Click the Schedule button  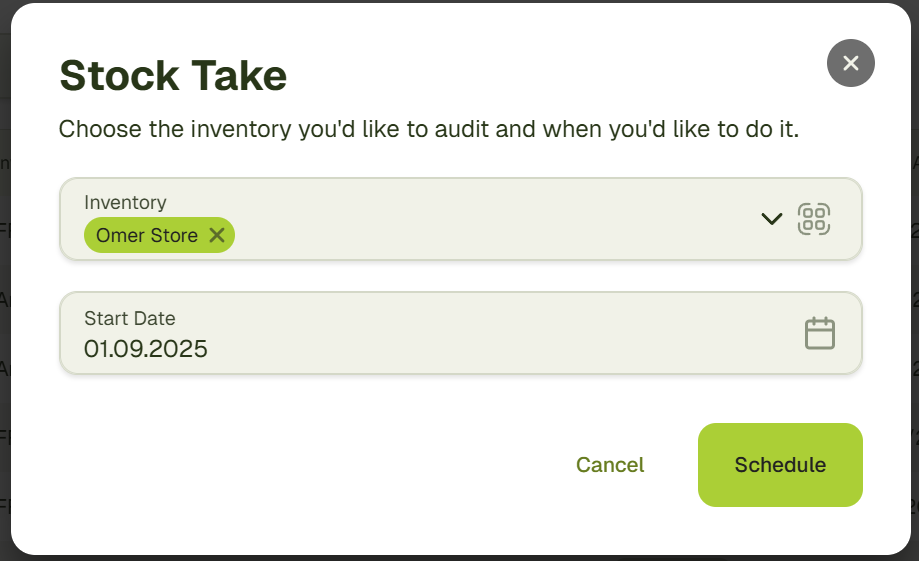(780, 465)
